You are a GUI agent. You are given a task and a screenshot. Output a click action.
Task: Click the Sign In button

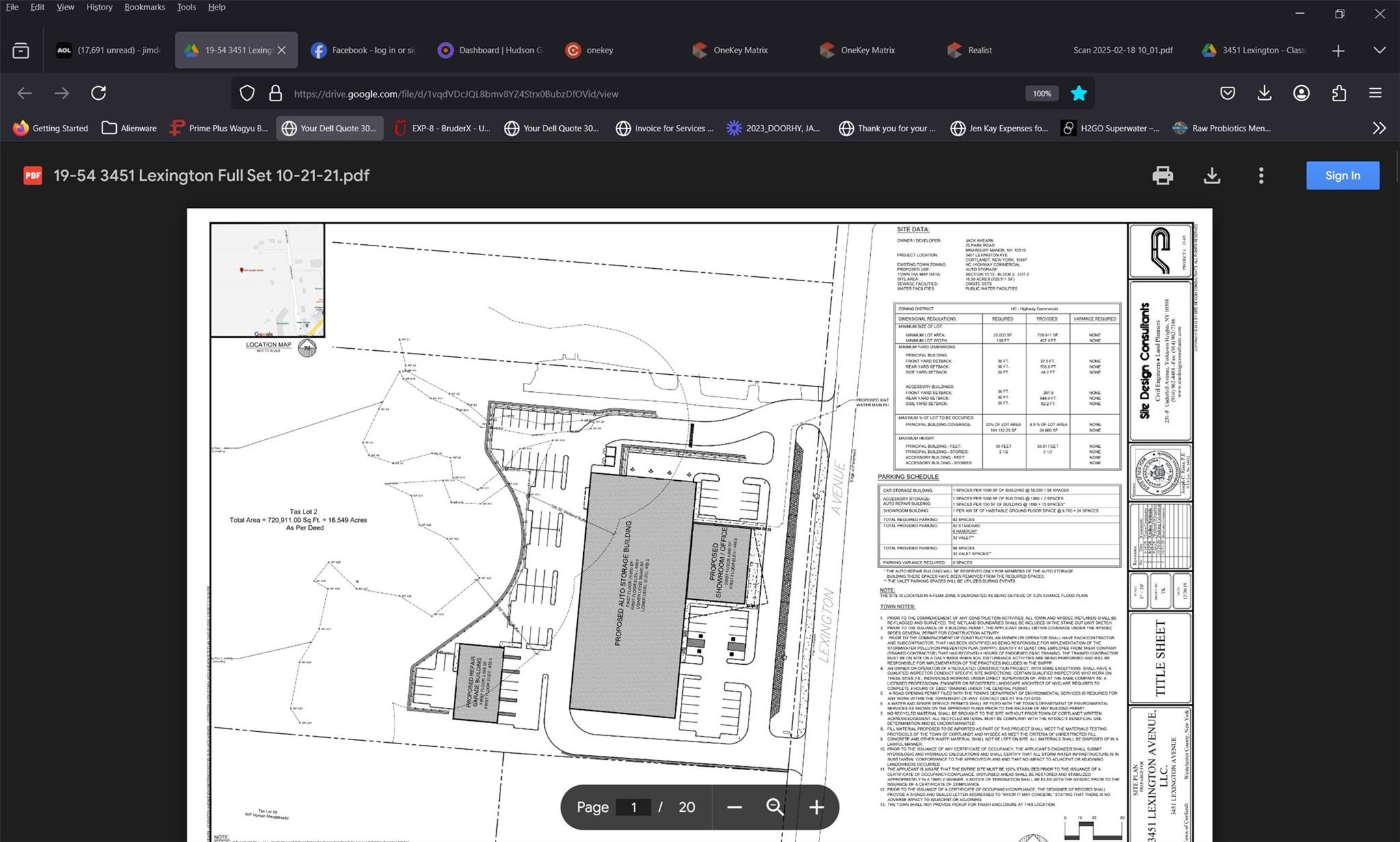[x=1342, y=176]
